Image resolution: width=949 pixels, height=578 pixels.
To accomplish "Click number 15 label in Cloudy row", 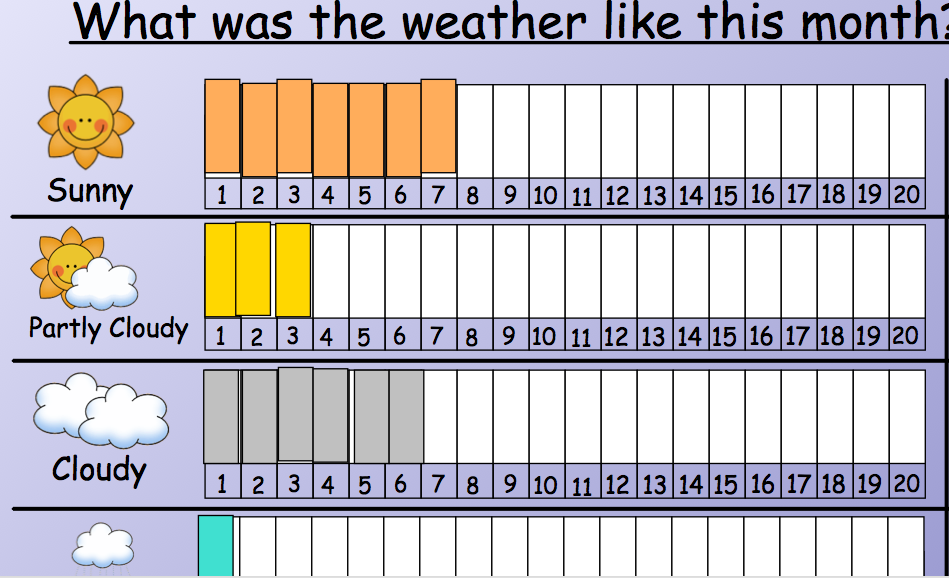I will [725, 485].
